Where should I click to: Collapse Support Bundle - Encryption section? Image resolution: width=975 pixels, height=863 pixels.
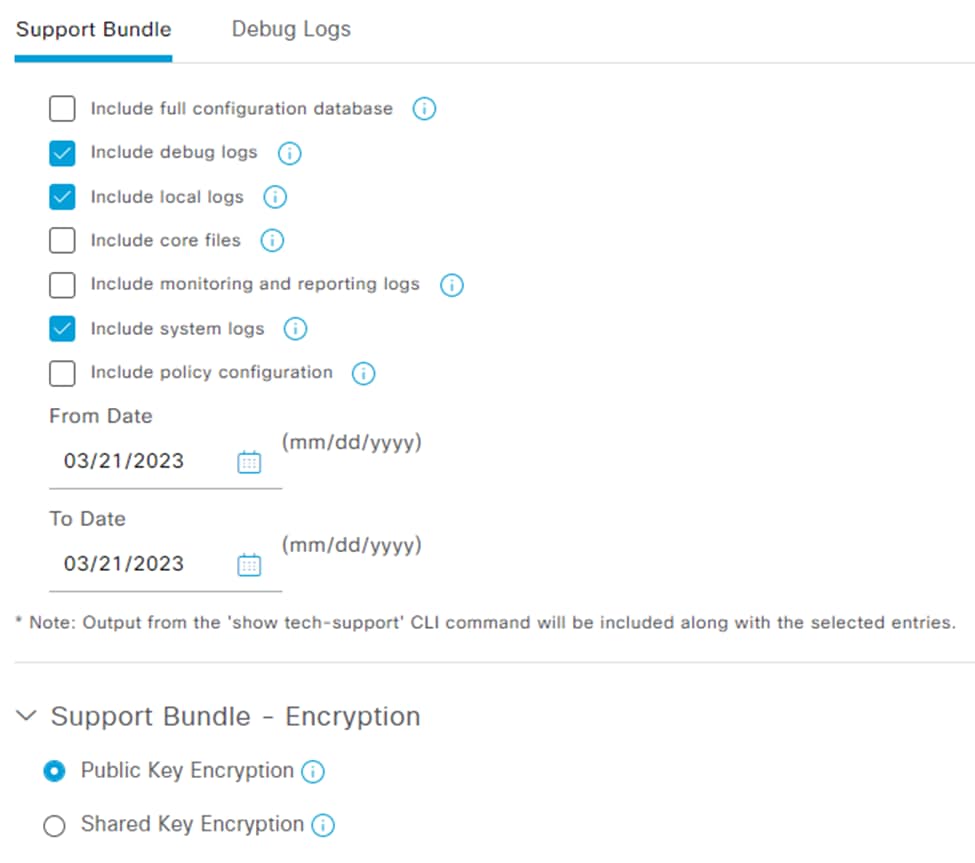tap(26, 716)
